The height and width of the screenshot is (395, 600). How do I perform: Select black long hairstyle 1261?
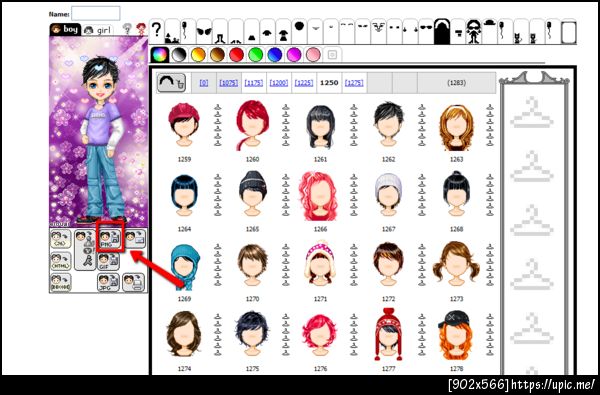pyautogui.click(x=320, y=126)
